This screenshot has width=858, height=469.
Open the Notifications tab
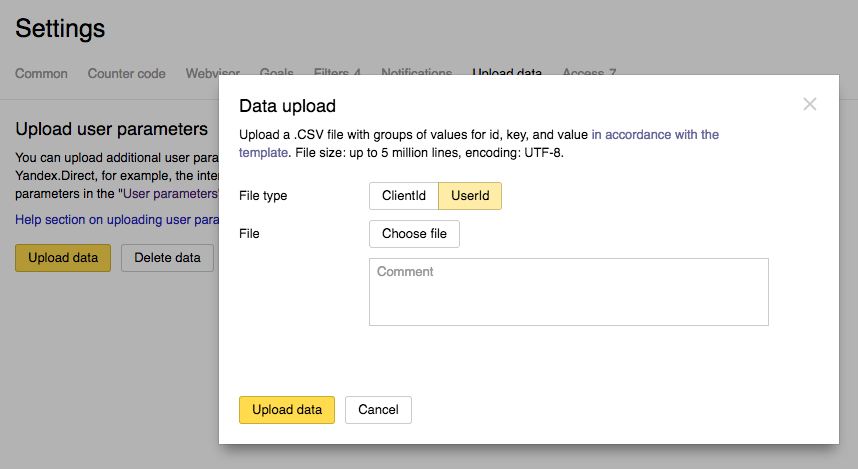point(416,73)
